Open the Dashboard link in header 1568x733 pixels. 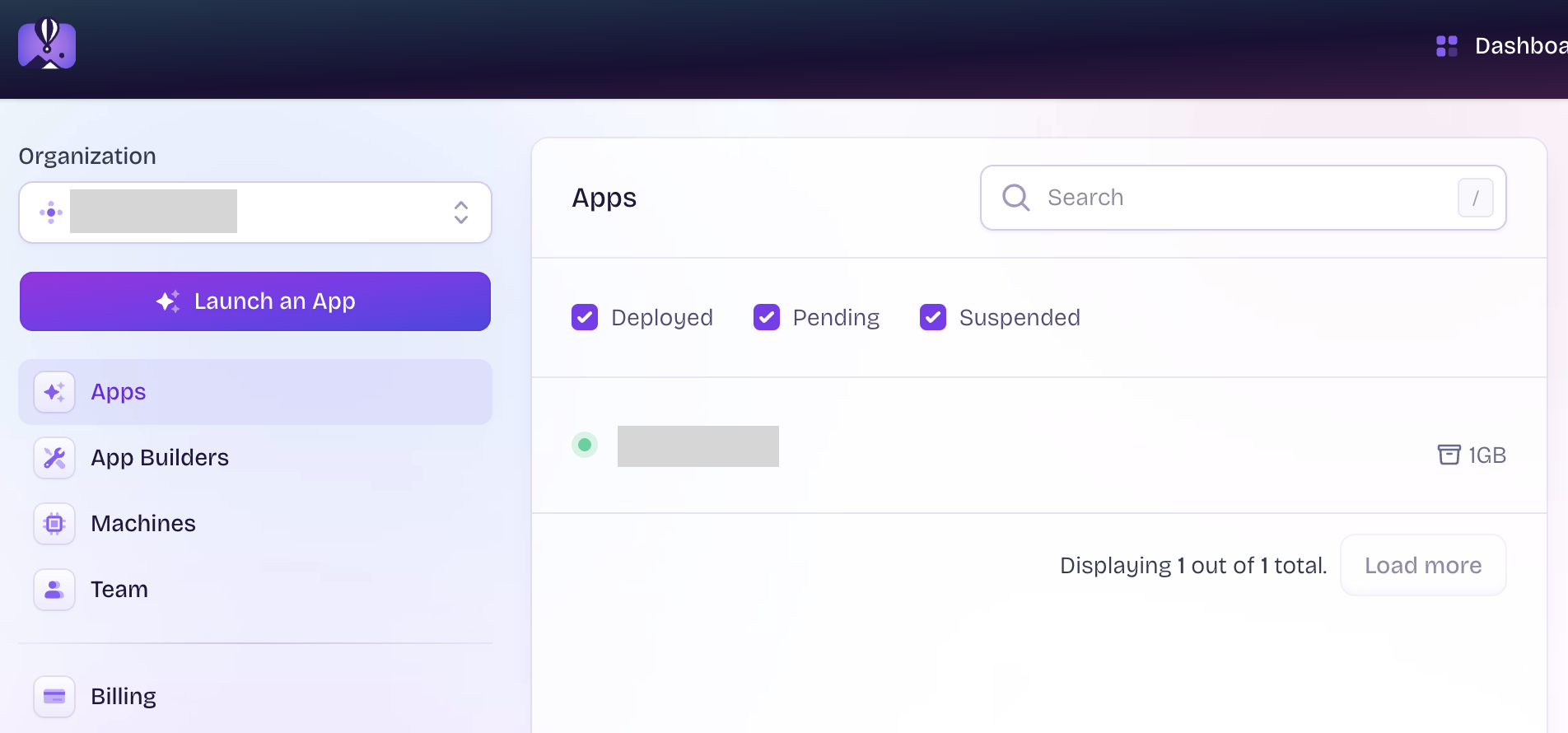(x=1501, y=46)
